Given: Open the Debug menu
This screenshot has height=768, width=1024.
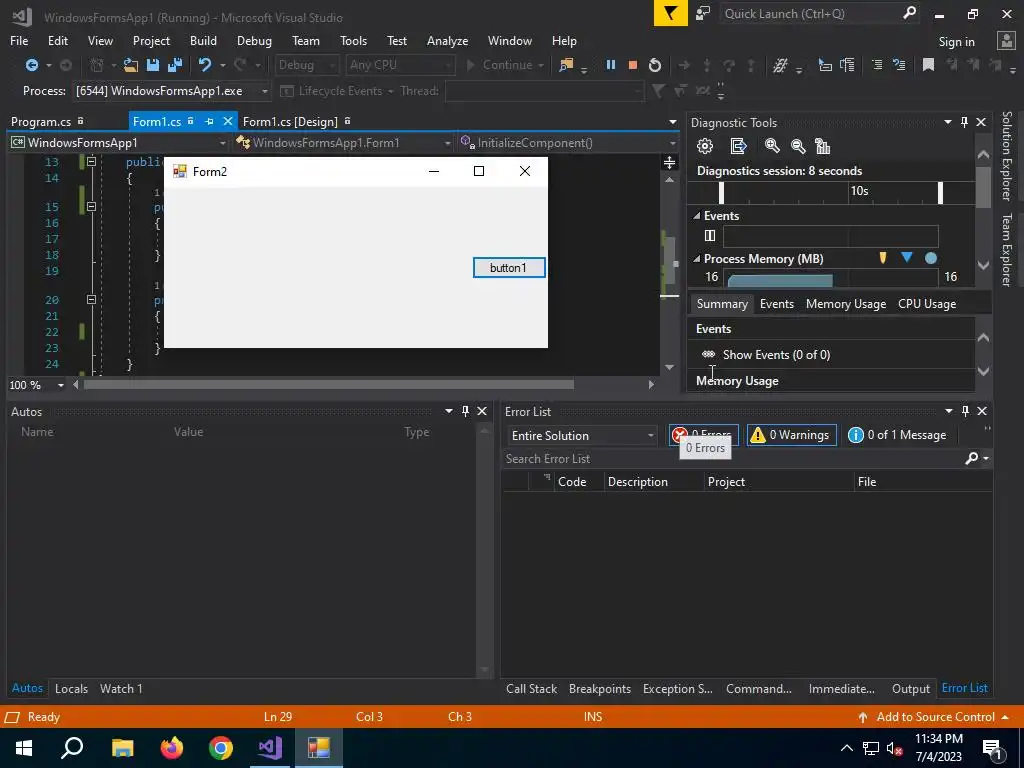Looking at the screenshot, I should (254, 40).
